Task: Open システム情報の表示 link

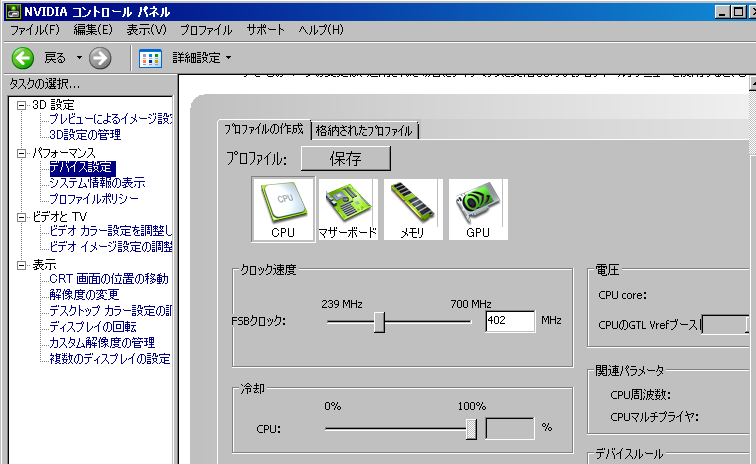Action: coord(97,183)
